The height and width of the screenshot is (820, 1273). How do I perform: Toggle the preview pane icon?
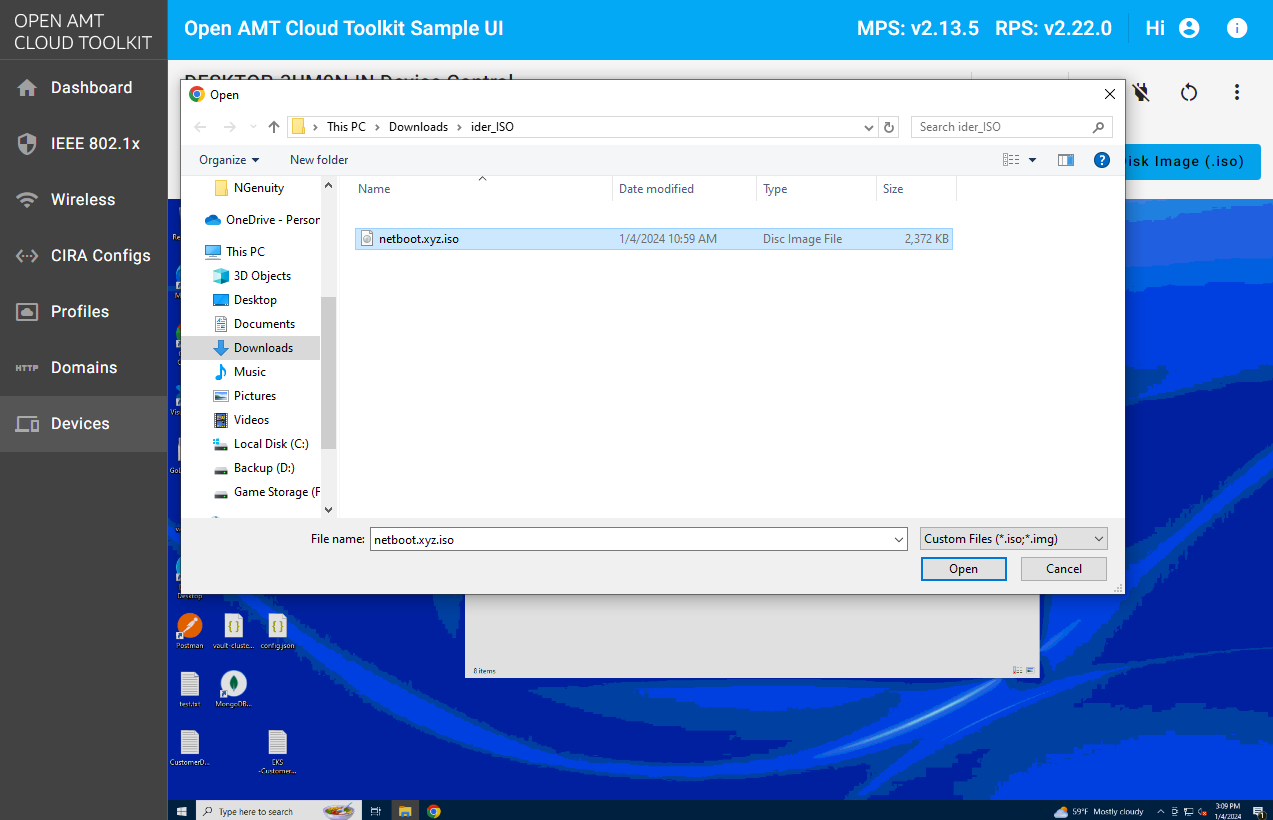(x=1066, y=160)
